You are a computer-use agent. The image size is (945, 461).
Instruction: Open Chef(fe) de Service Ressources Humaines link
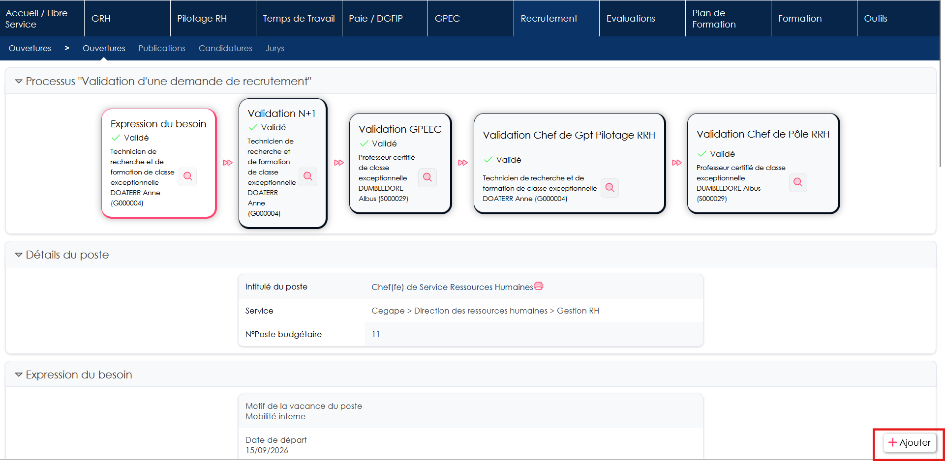click(x=453, y=287)
